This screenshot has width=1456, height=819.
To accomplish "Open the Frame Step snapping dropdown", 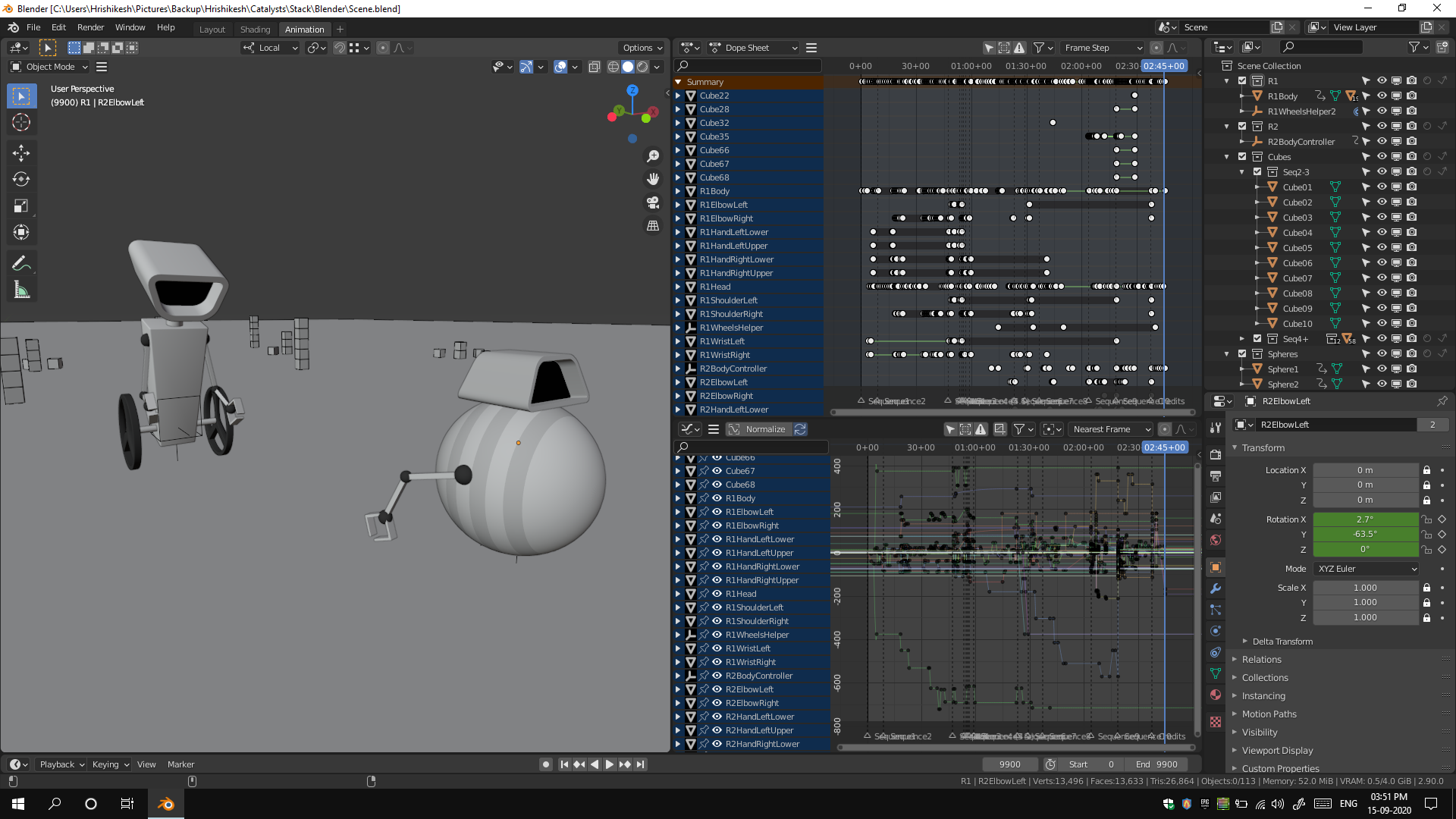I will [x=1103, y=48].
